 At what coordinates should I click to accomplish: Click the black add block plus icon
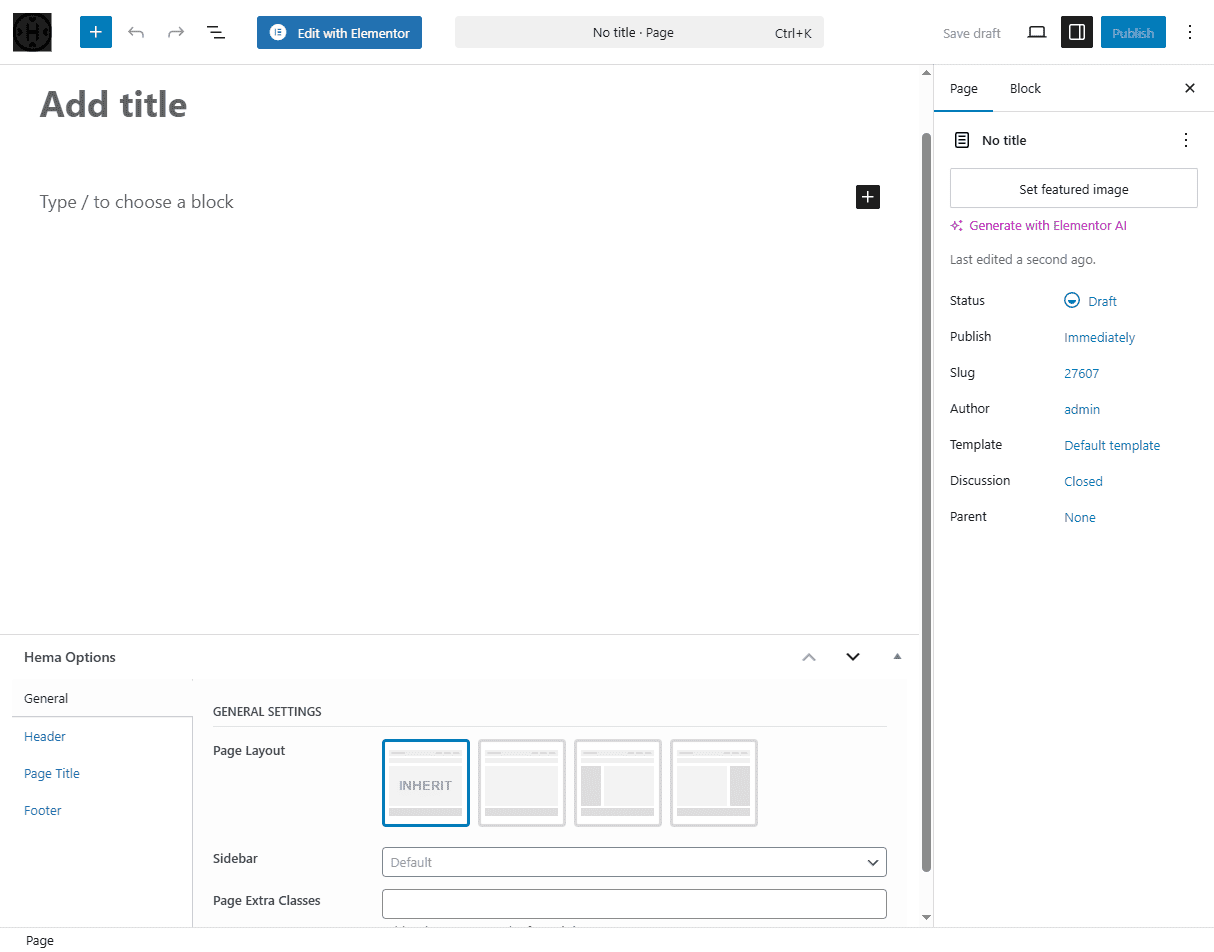pyautogui.click(x=868, y=197)
